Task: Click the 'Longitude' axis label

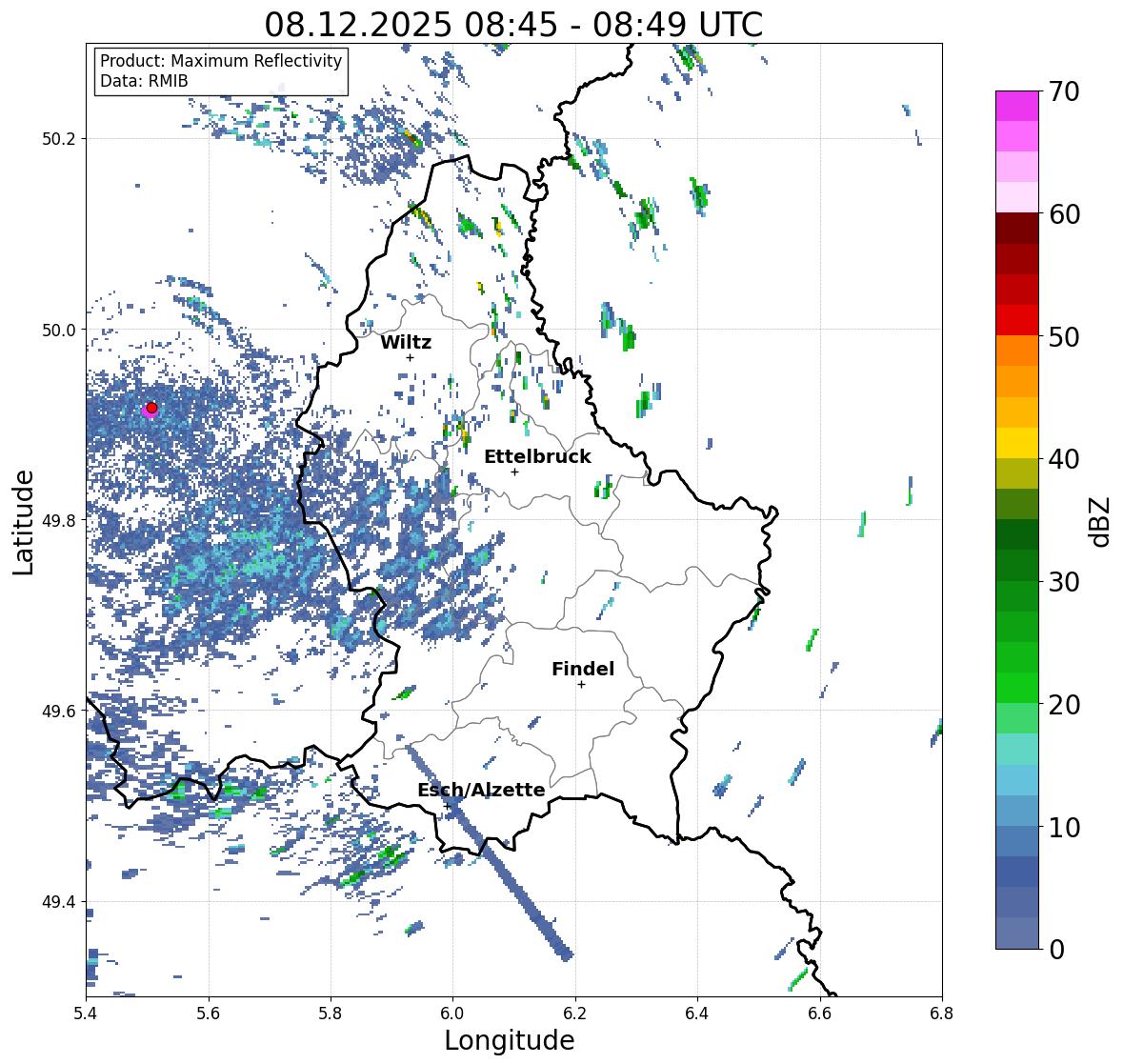Action: (510, 1040)
